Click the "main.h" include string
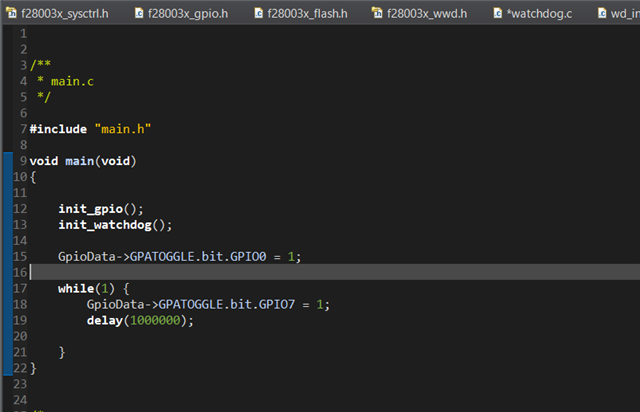 (x=122, y=129)
